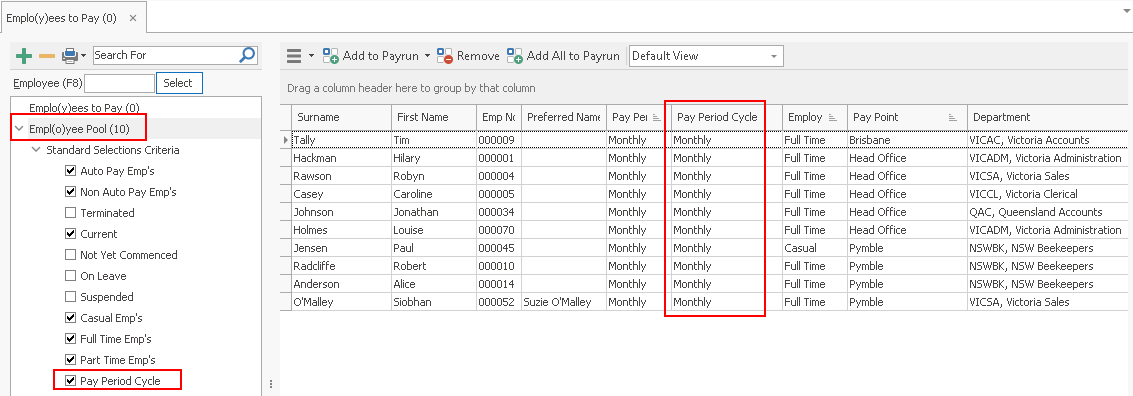This screenshot has height=396, width=1133.
Task: Select Emplo(y)ees to Pay (0) tree node
Action: [x=84, y=108]
